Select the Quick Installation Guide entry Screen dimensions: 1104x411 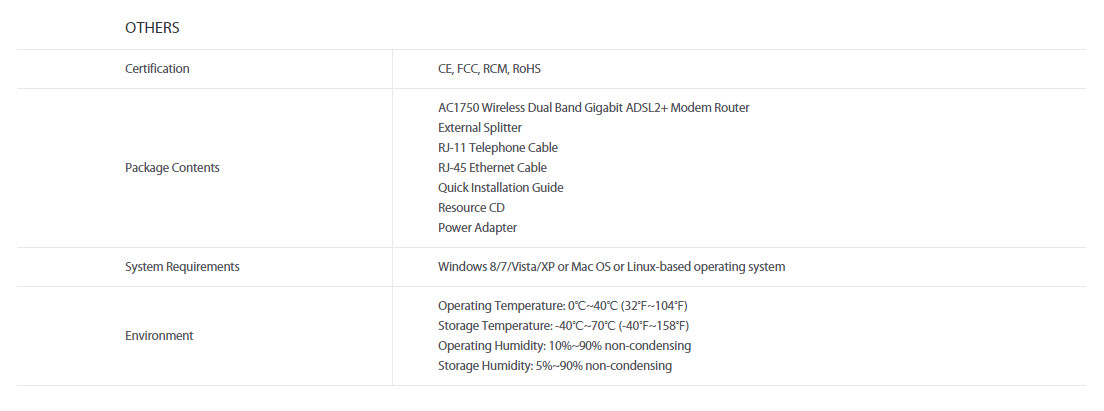pos(501,188)
